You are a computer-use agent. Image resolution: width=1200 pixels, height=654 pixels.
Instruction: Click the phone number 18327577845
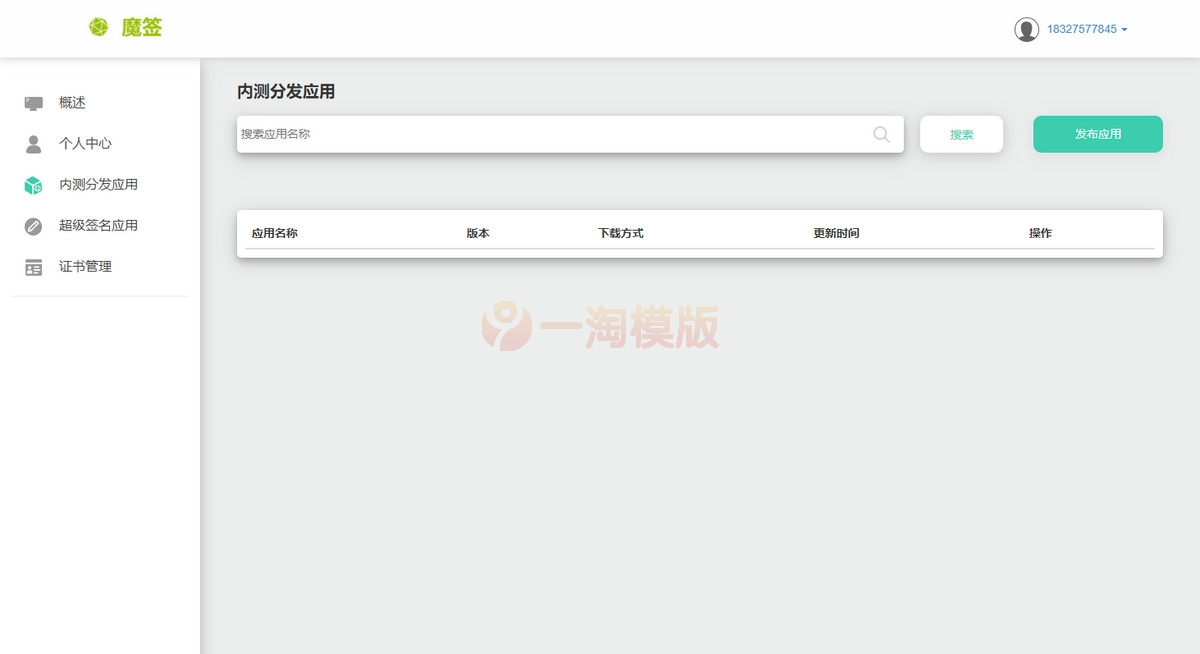tap(1083, 29)
